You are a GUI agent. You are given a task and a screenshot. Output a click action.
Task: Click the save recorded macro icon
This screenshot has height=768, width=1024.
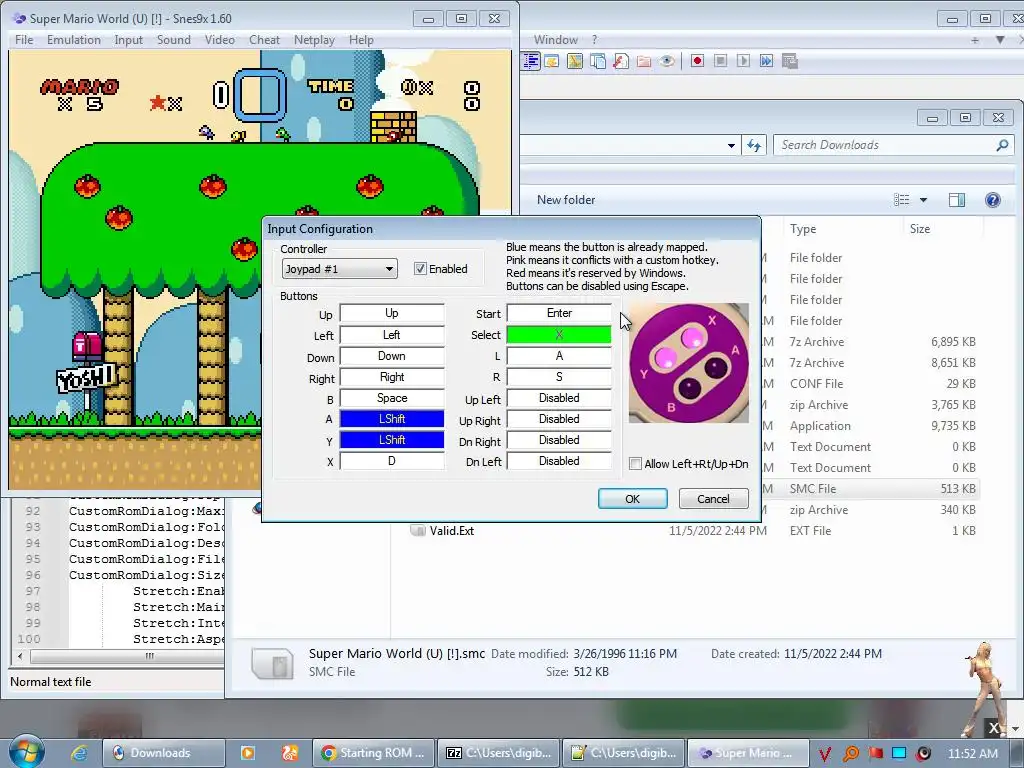coord(790,61)
